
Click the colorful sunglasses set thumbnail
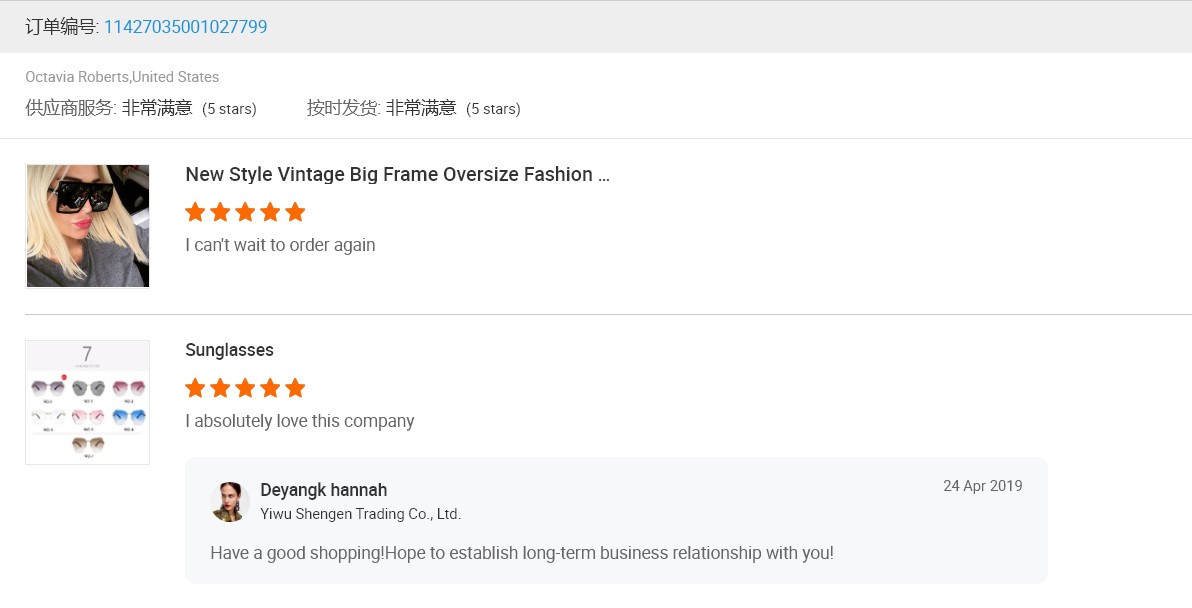coord(88,402)
